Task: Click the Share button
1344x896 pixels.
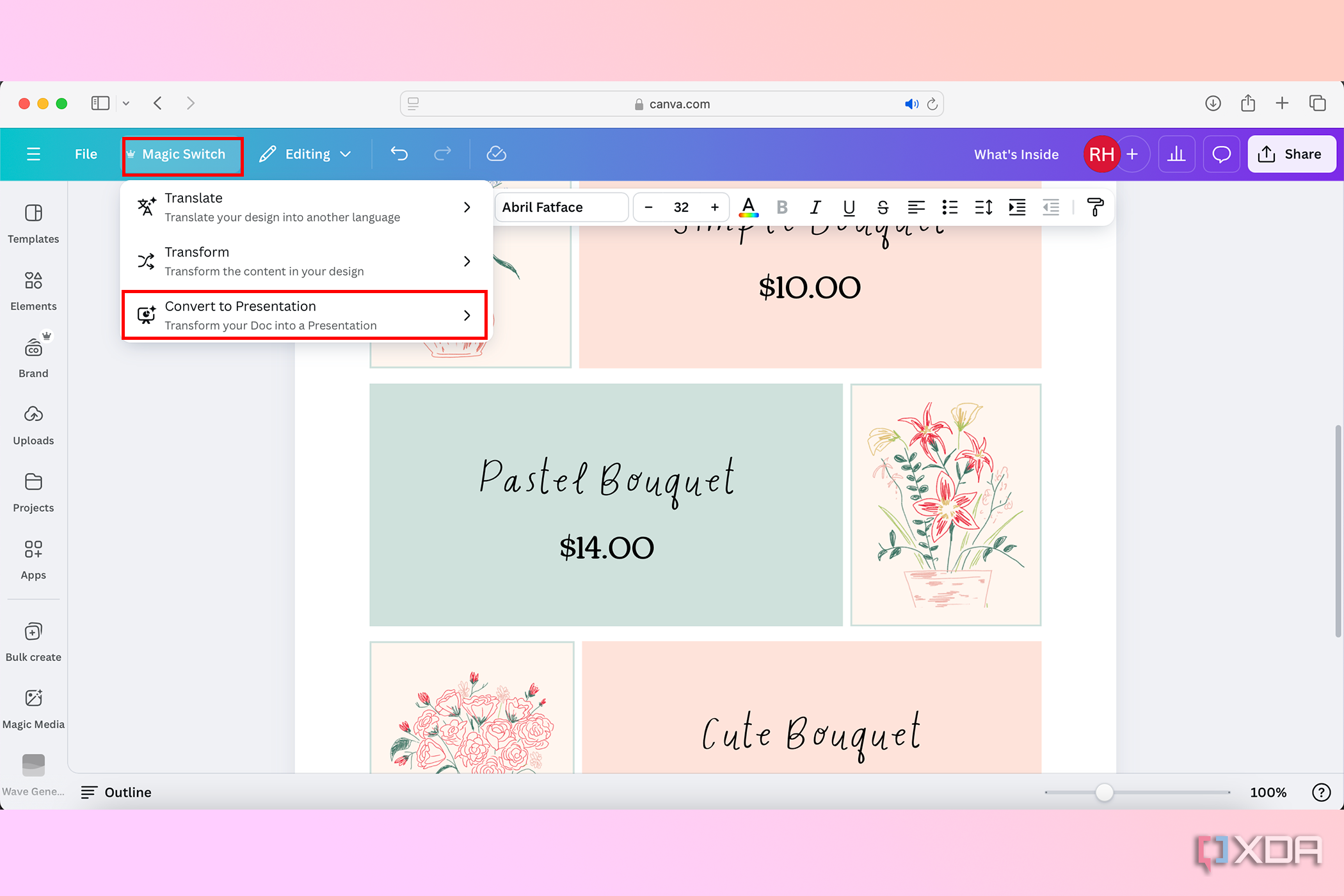Action: pos(1291,154)
